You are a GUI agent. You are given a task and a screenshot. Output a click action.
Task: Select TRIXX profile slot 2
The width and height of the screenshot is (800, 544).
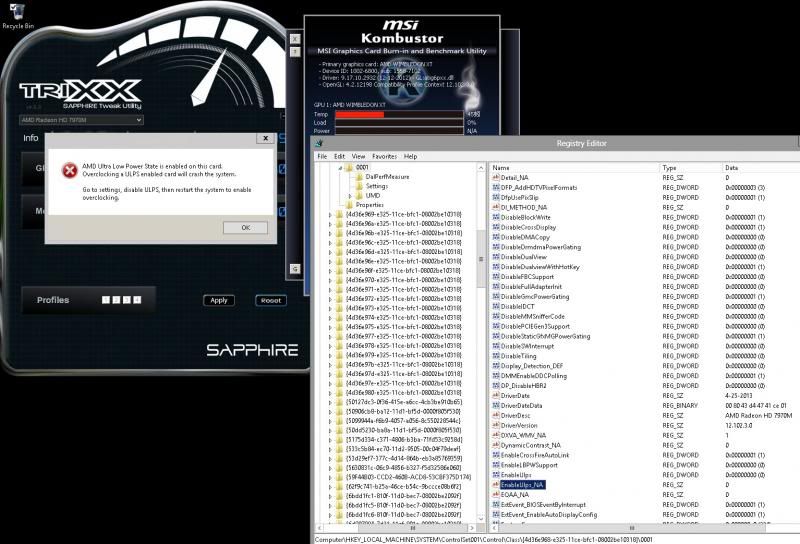point(116,300)
